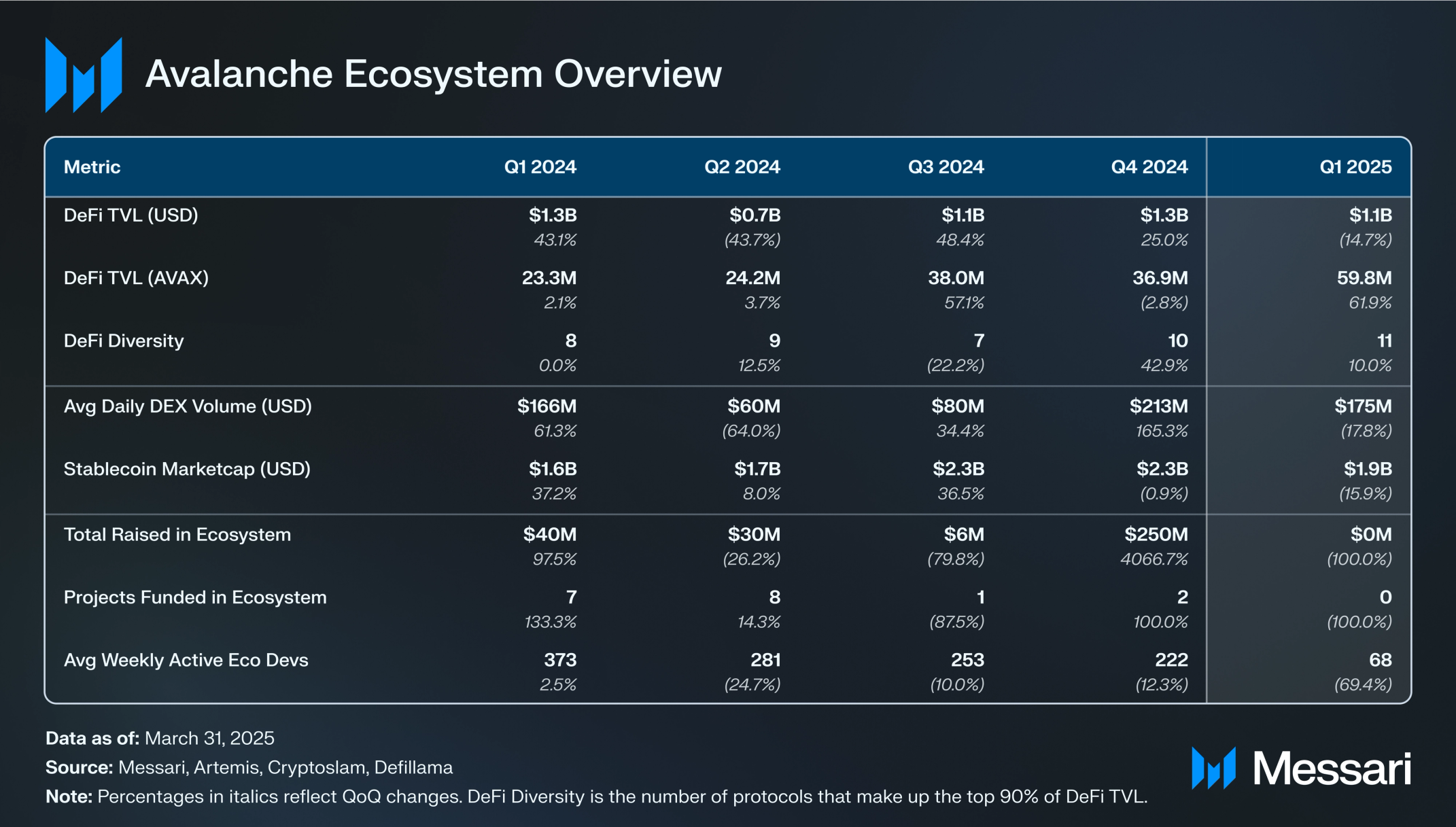Click the Messari wordmark text

click(x=1332, y=769)
